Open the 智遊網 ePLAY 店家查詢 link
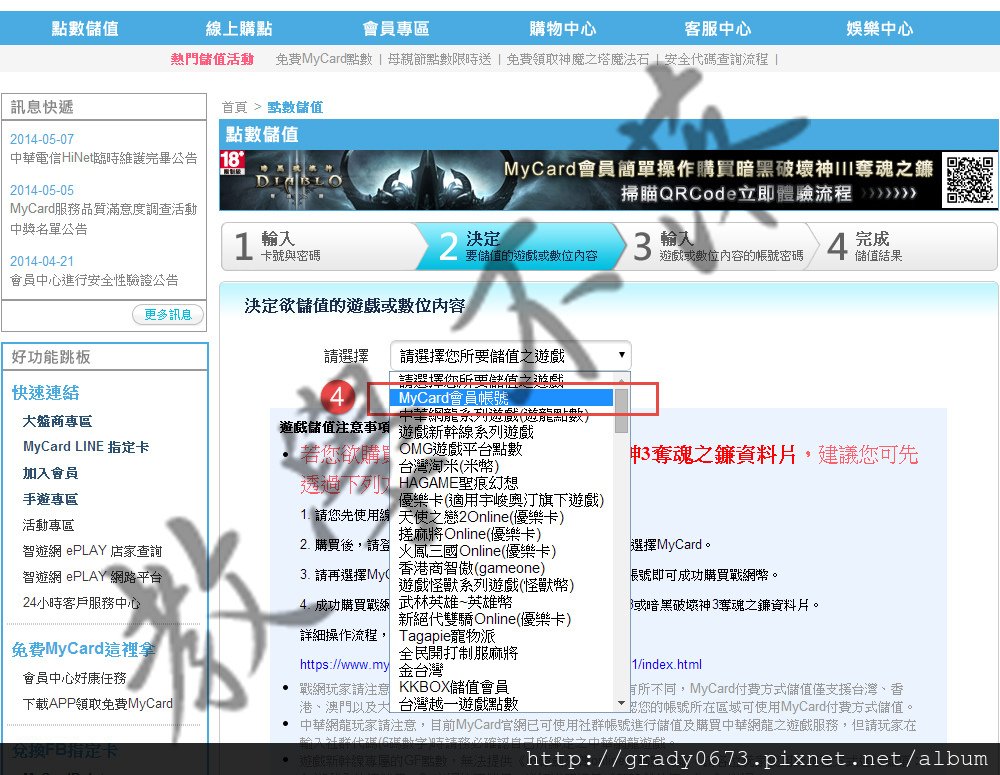Viewport: 1000px width, 775px height. [x=92, y=551]
